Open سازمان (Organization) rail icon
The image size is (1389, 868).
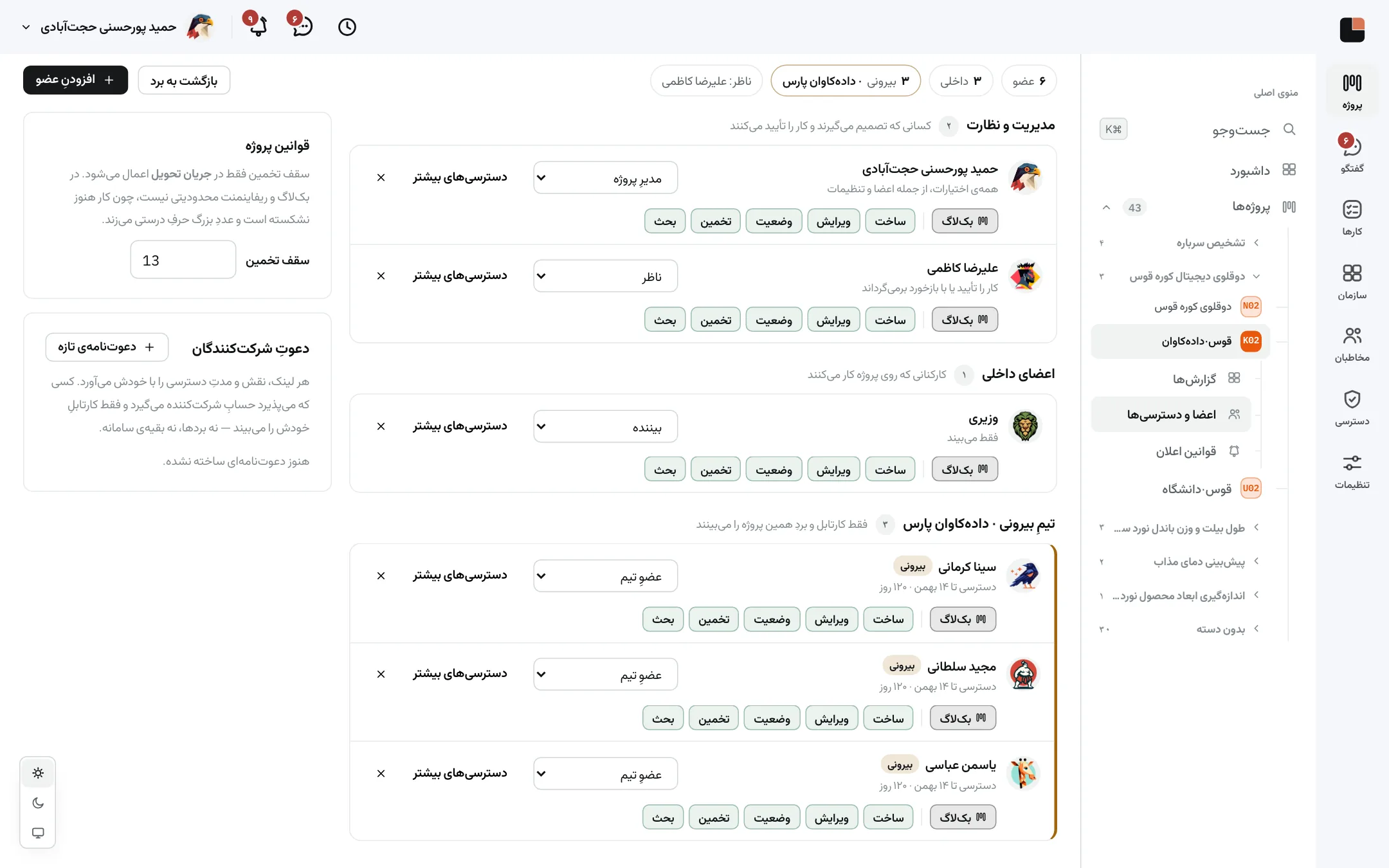point(1352,282)
